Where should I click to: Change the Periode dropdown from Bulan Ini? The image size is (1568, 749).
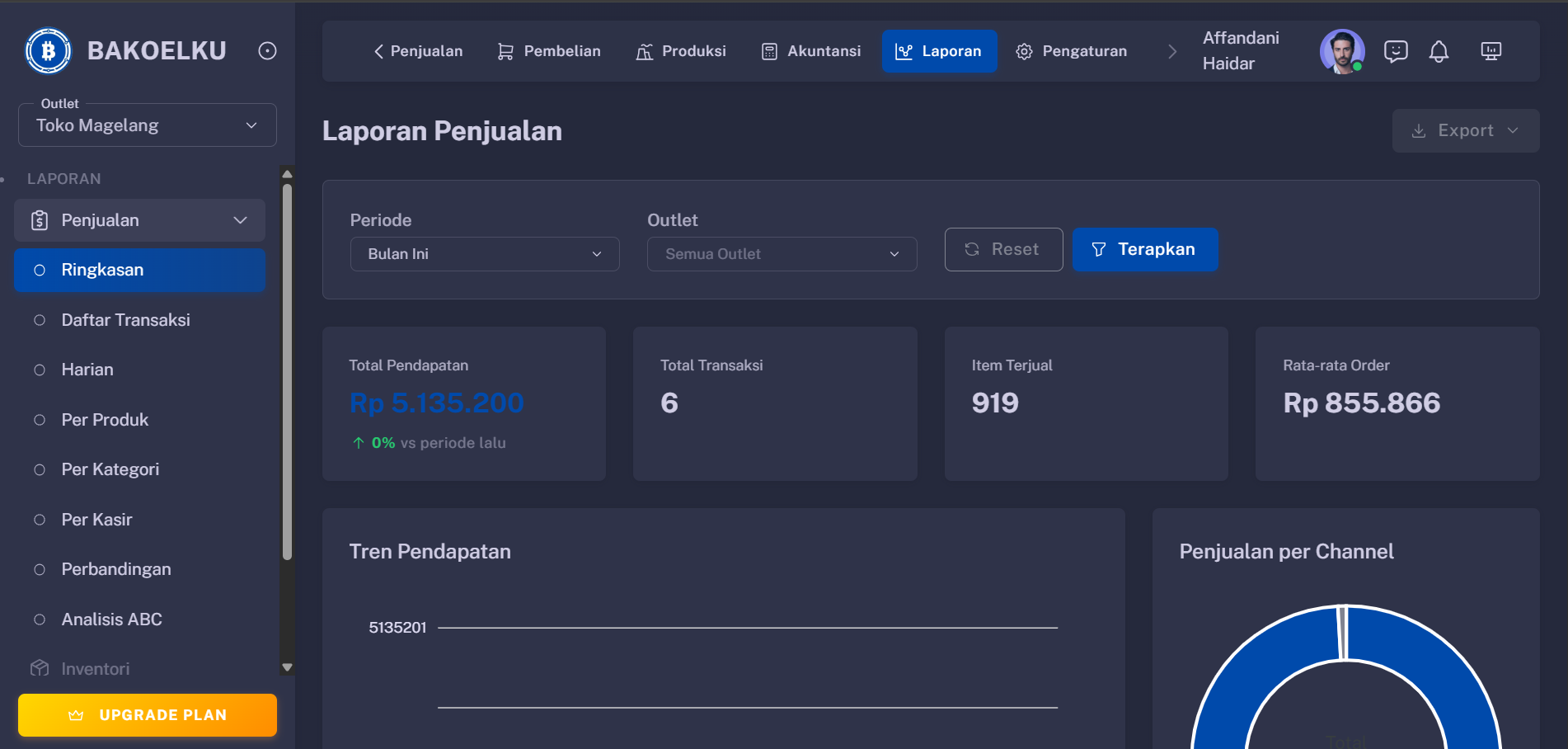tap(484, 253)
